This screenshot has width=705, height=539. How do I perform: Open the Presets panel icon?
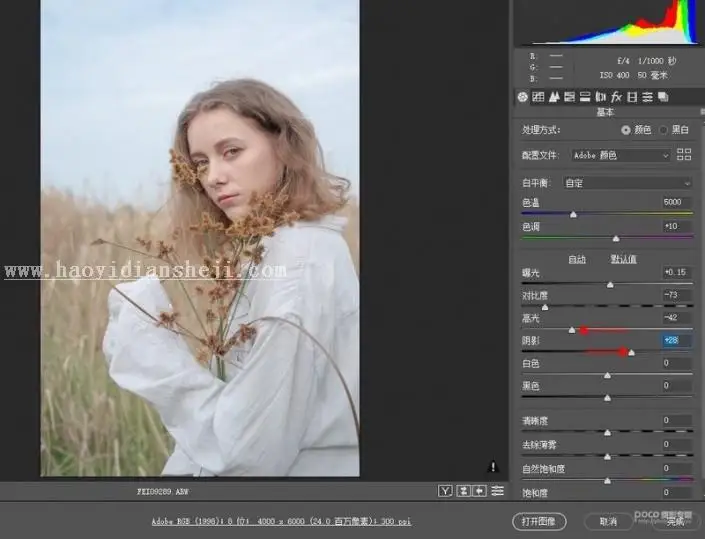coord(647,97)
